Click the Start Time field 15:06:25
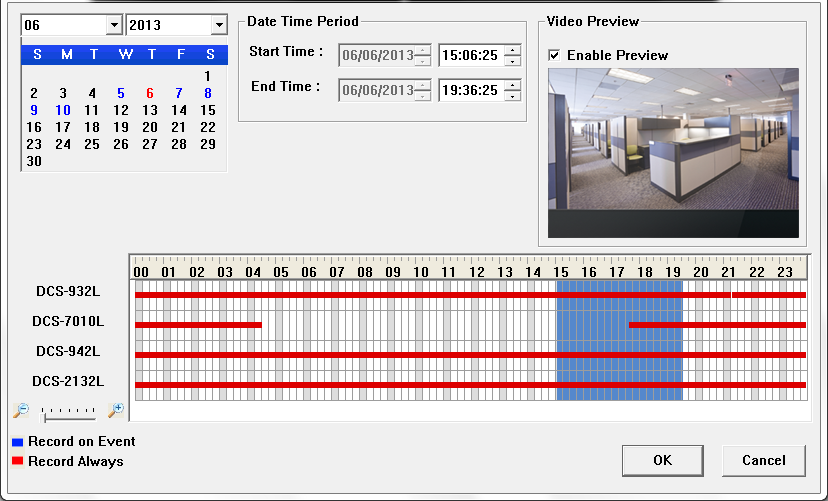 click(471, 55)
